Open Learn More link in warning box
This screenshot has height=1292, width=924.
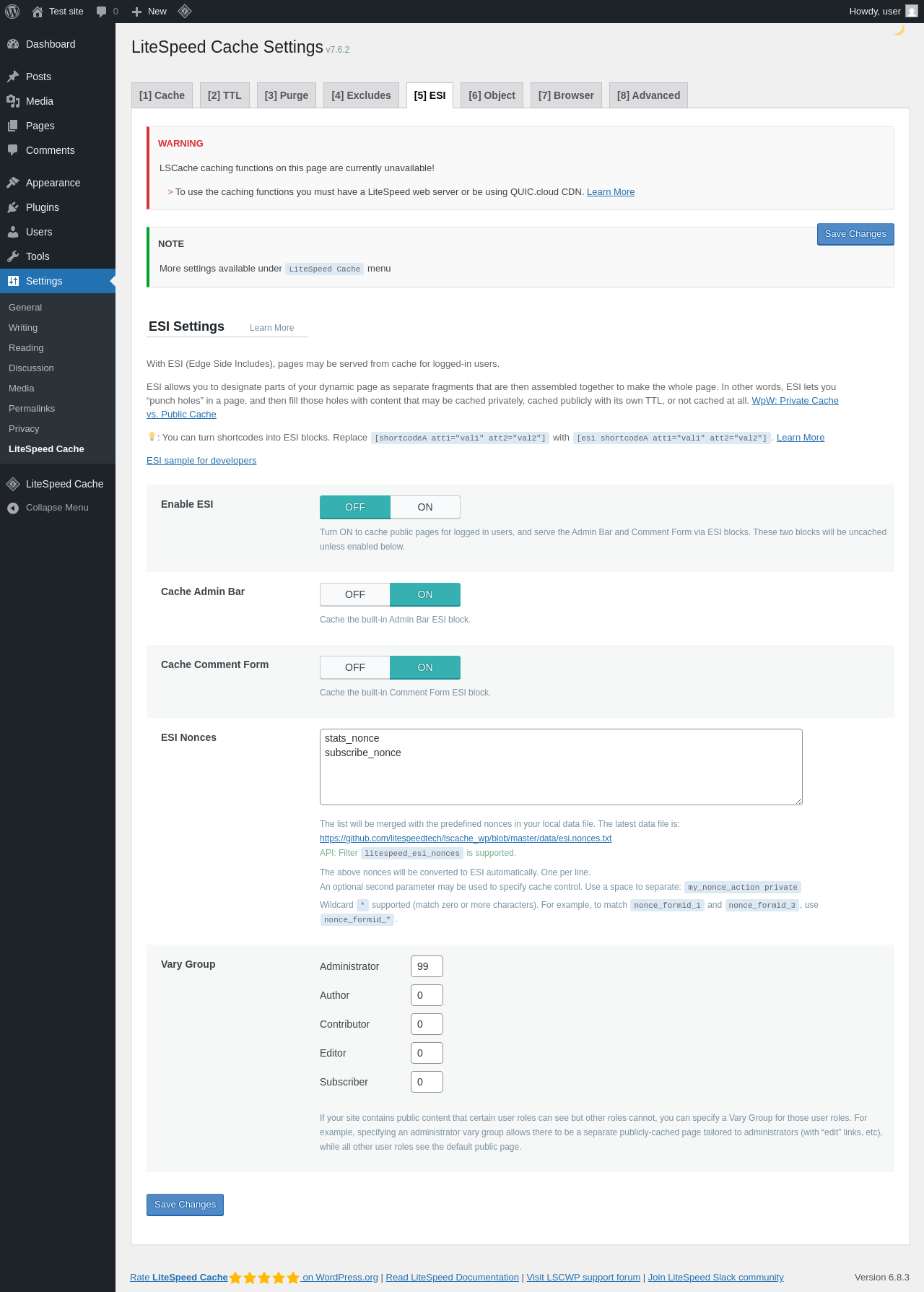(611, 192)
